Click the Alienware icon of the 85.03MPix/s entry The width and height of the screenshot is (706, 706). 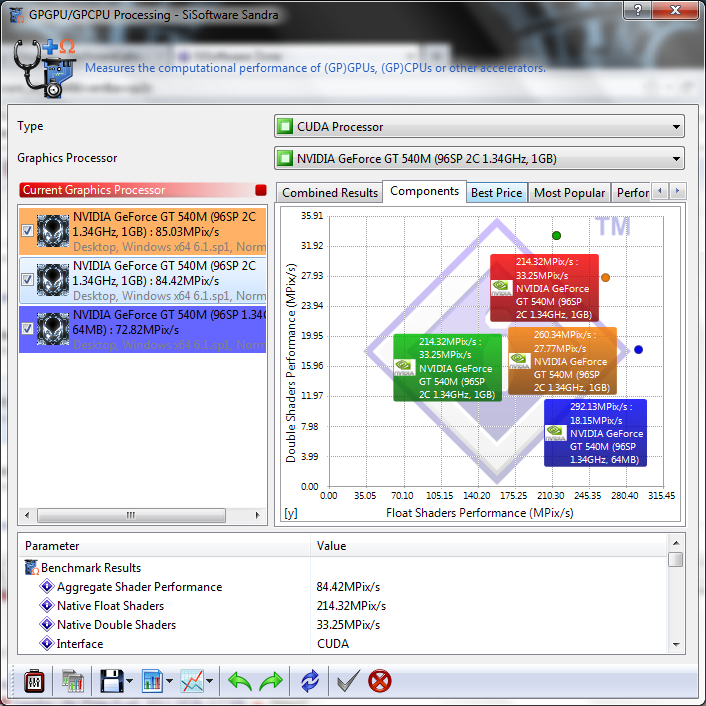53,231
